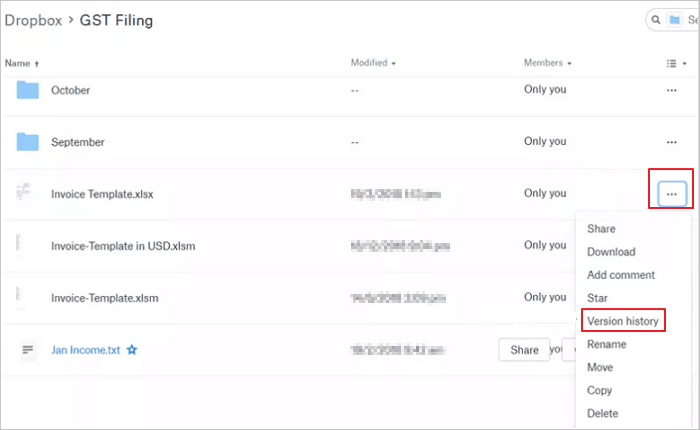
Task: Open the September folder icon
Action: click(28, 142)
